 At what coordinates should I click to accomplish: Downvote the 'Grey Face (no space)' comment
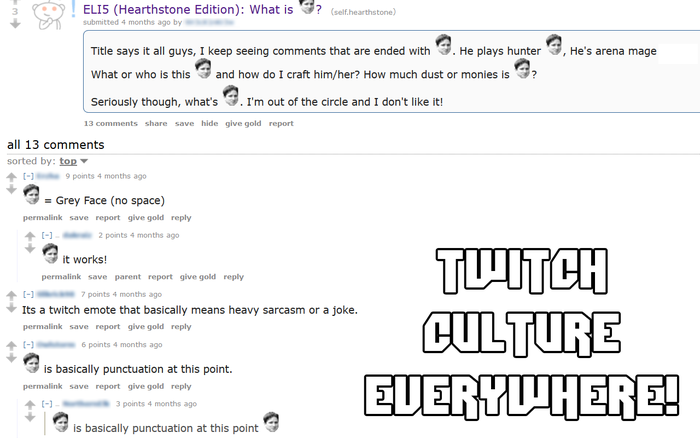pyautogui.click(x=12, y=190)
